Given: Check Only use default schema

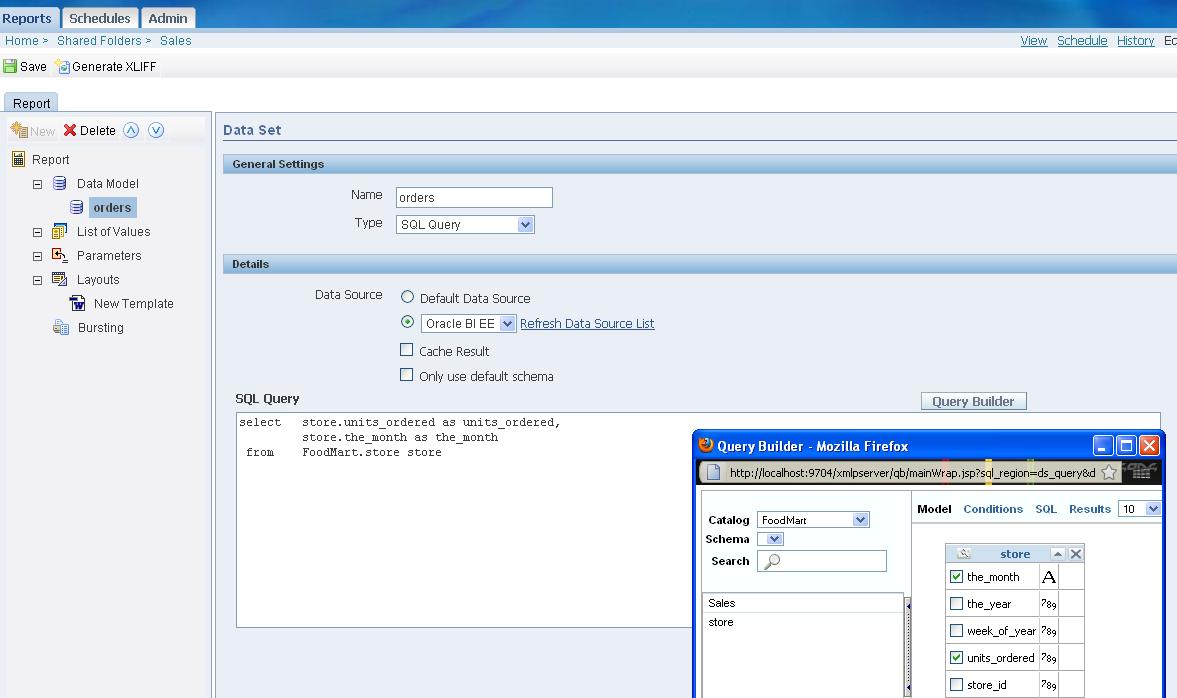Looking at the screenshot, I should coord(407,375).
